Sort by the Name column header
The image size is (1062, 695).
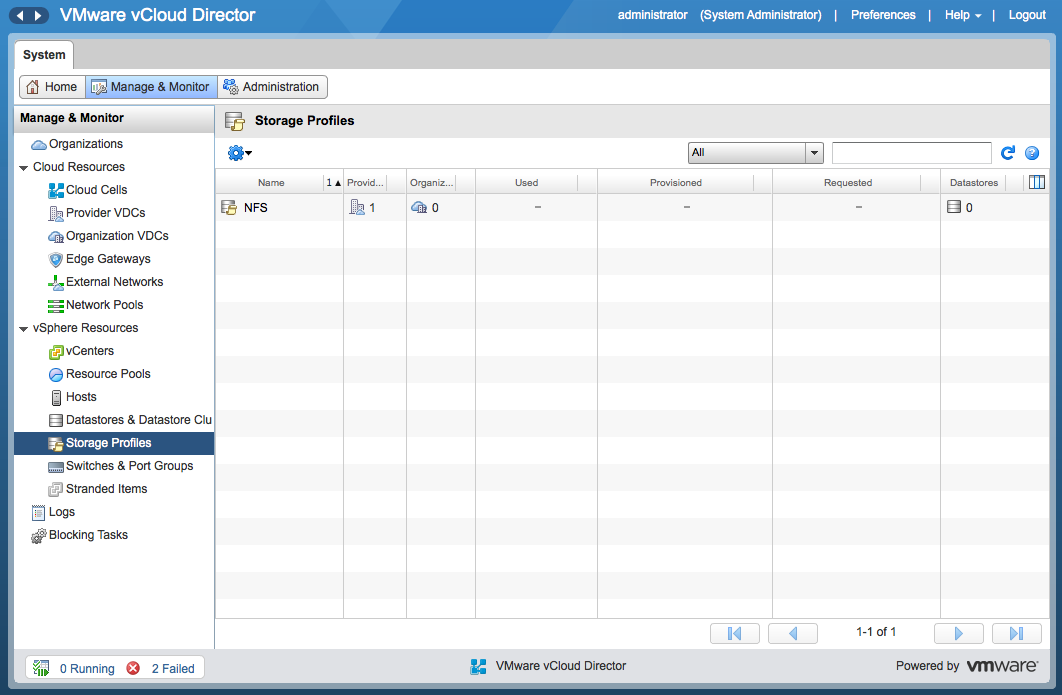[271, 182]
